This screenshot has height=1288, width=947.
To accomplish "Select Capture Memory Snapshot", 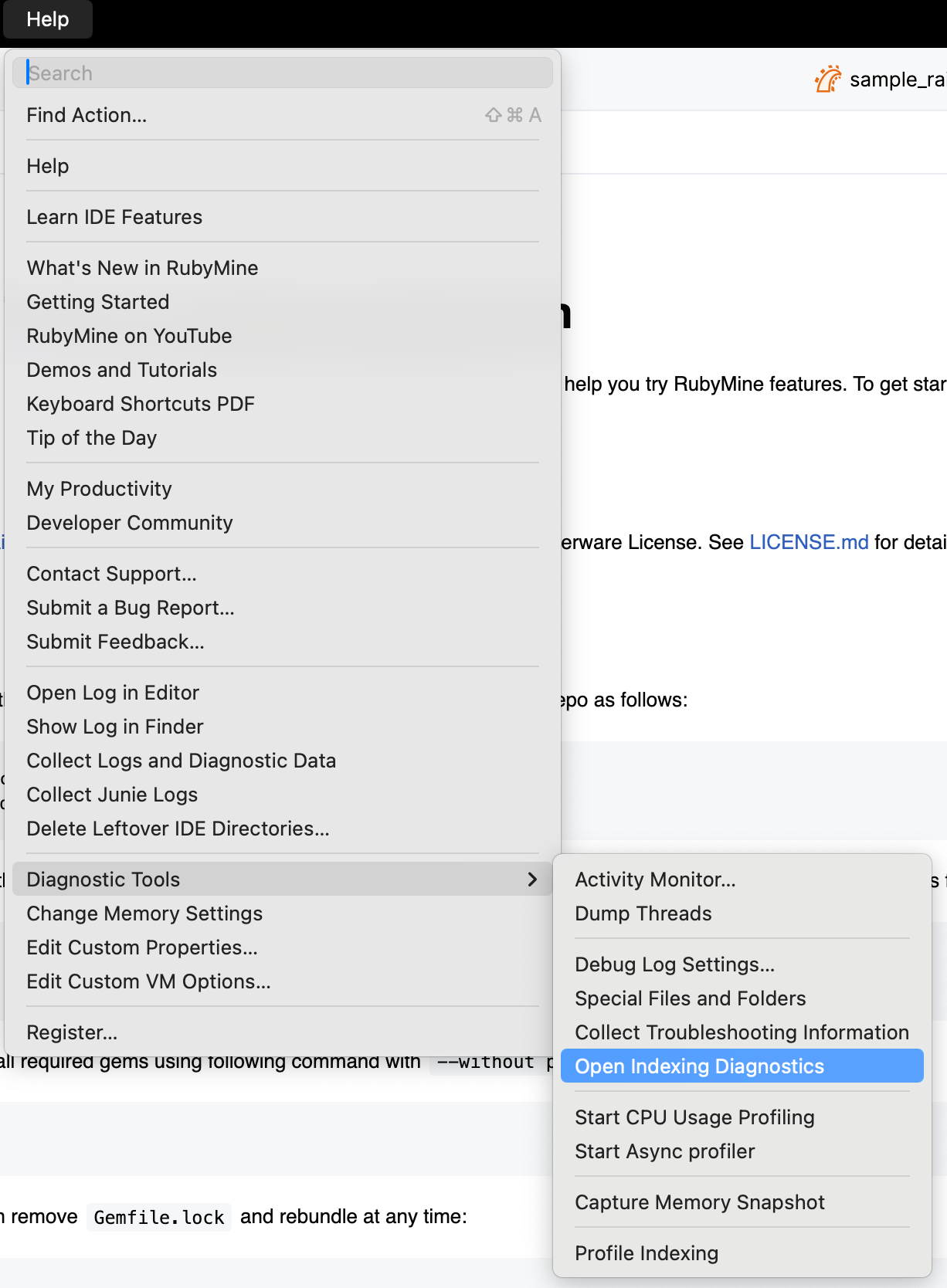I will click(699, 1202).
